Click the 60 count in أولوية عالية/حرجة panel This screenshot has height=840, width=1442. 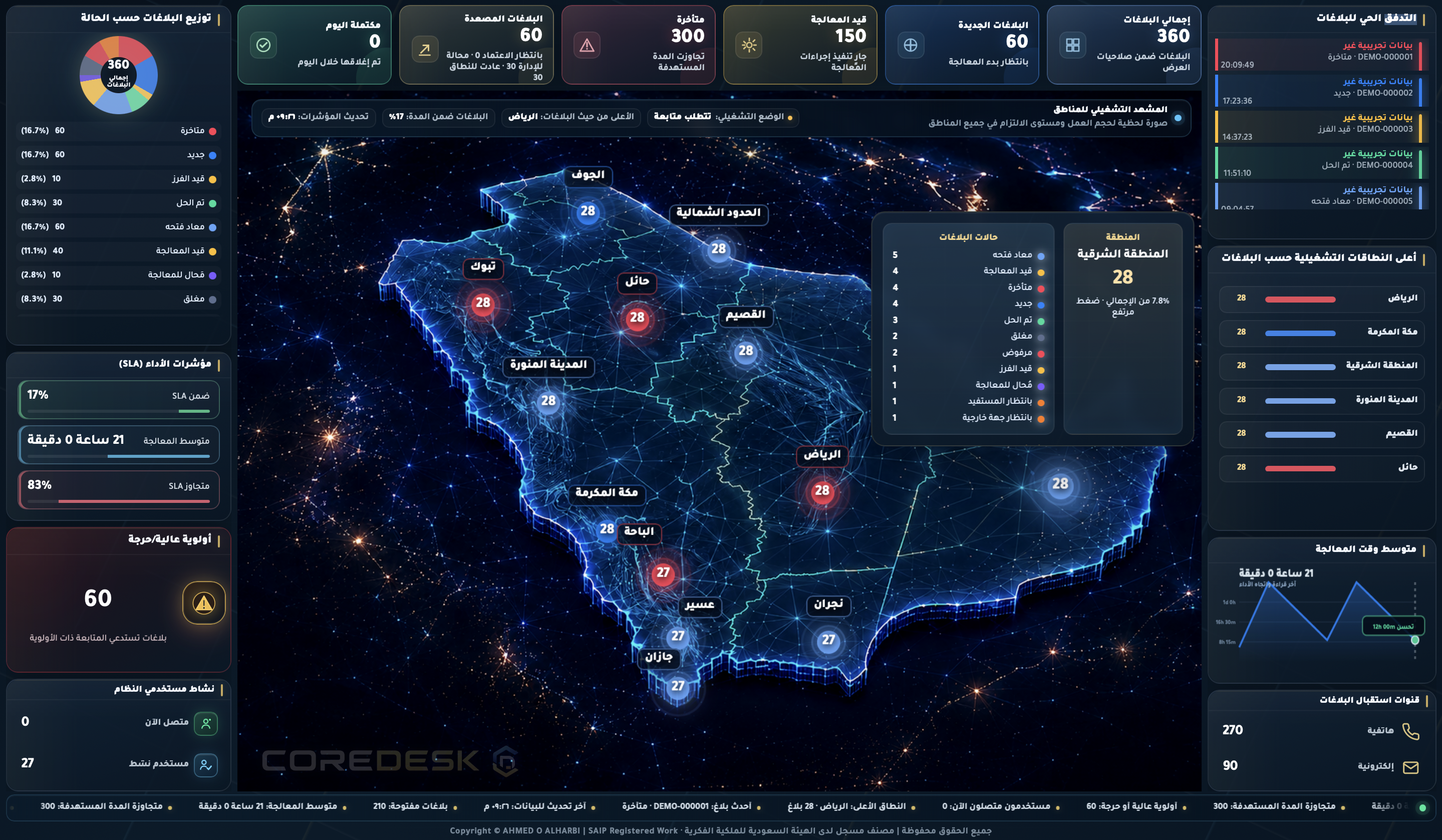pos(98,599)
